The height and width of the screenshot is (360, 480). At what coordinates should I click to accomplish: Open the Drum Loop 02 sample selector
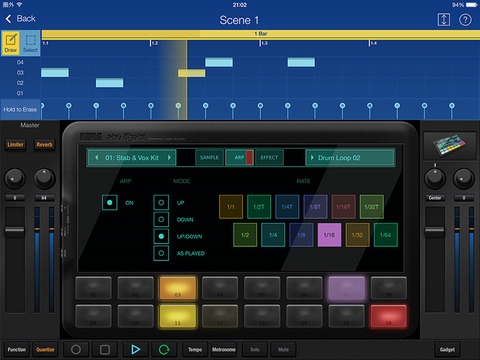350,158
